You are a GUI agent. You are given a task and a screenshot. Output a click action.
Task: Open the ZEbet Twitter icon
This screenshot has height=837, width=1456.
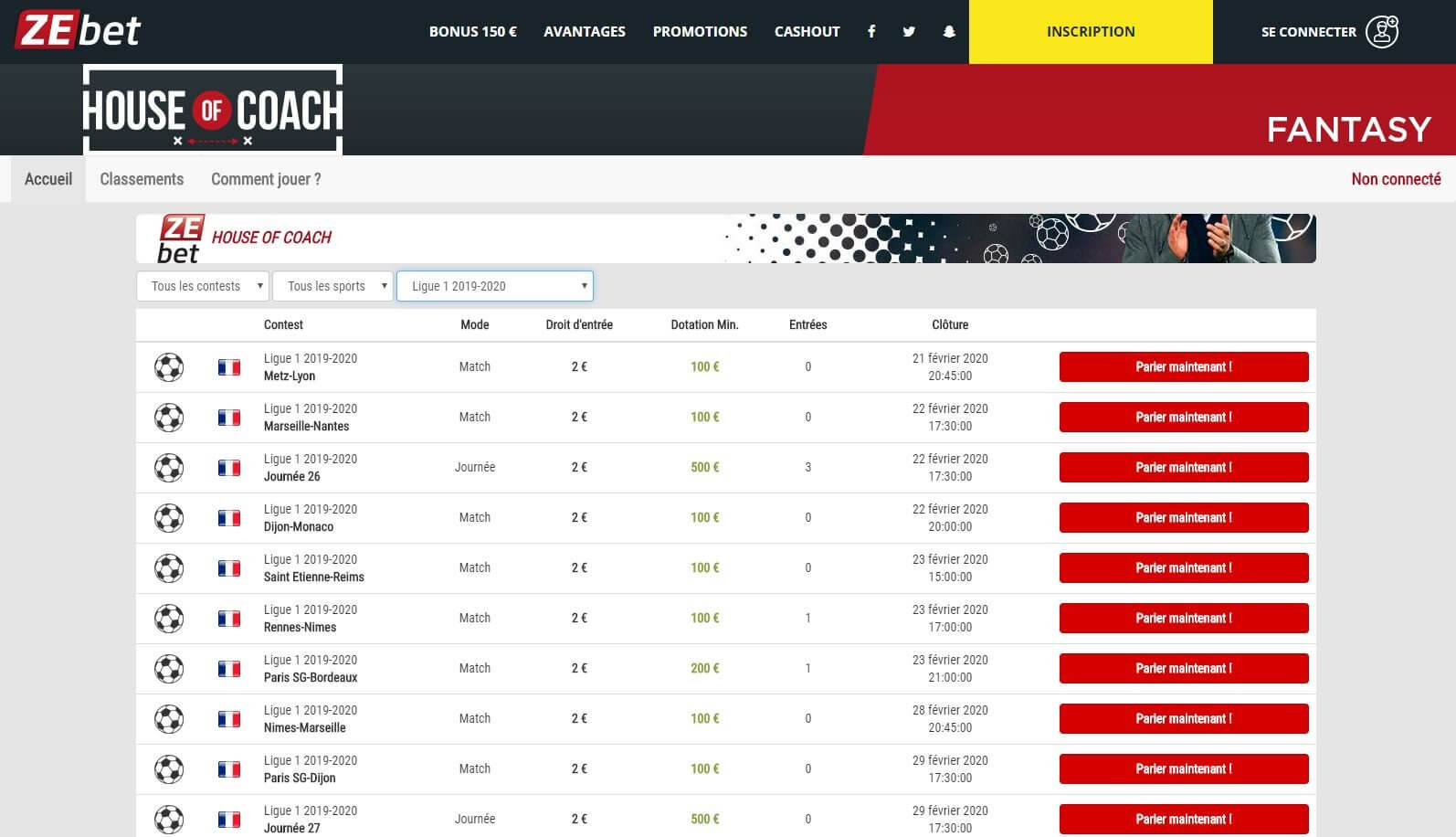point(909,31)
